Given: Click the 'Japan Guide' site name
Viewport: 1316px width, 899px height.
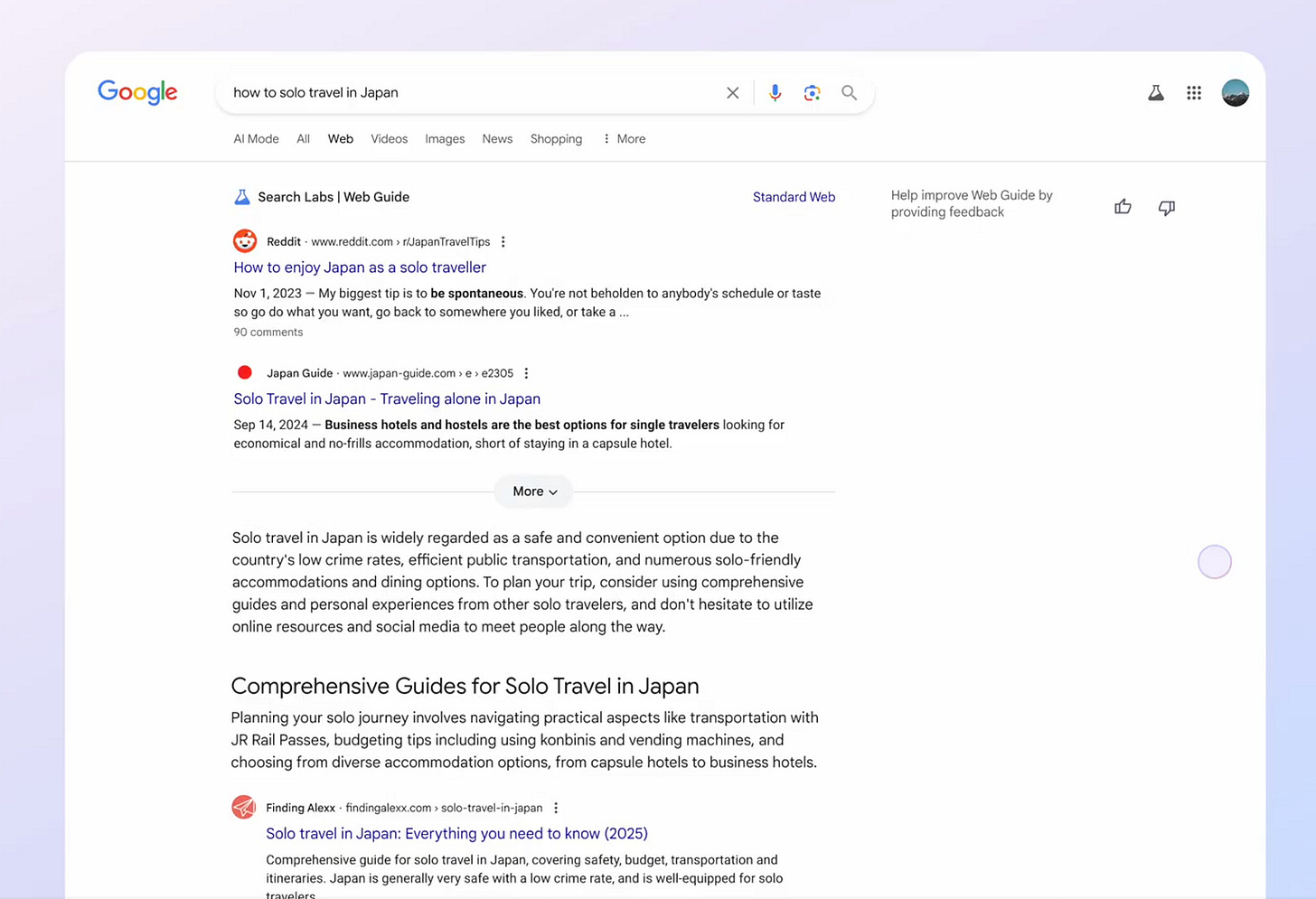Looking at the screenshot, I should tap(299, 373).
